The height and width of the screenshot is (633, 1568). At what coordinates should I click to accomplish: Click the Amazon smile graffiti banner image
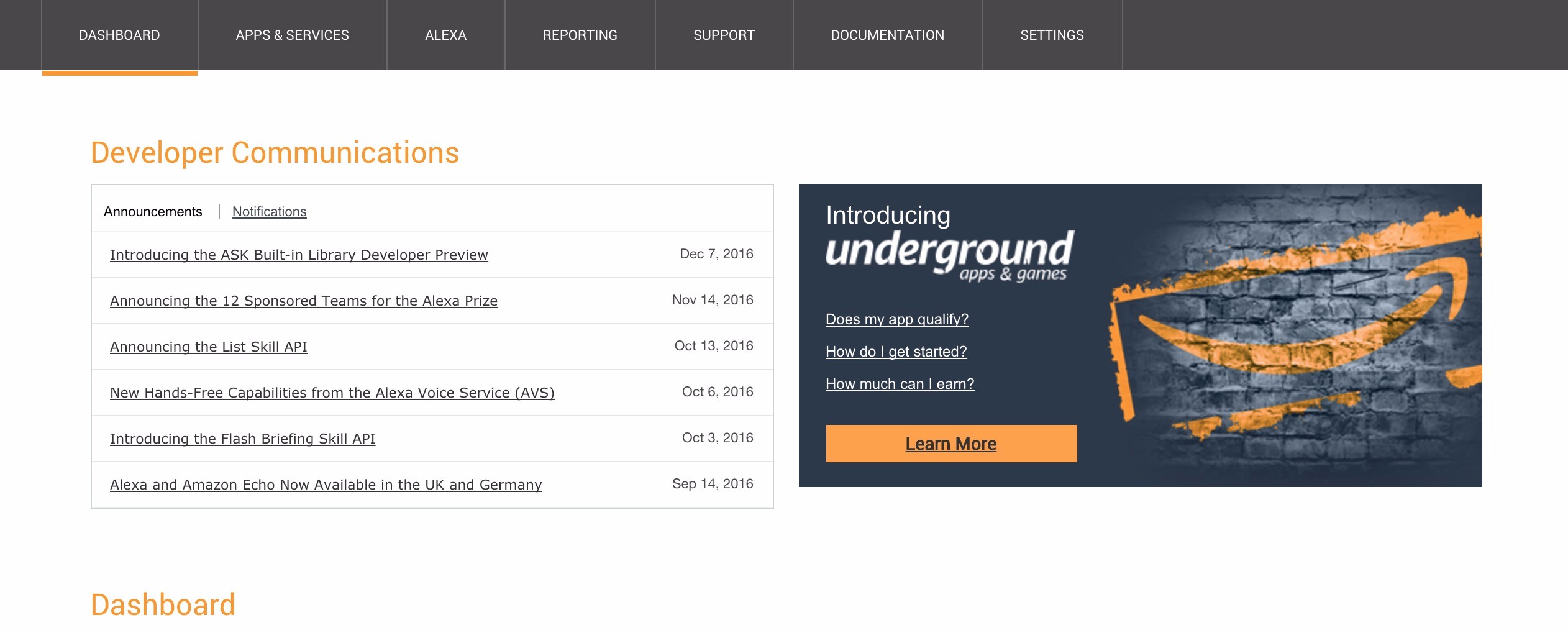(x=1292, y=335)
